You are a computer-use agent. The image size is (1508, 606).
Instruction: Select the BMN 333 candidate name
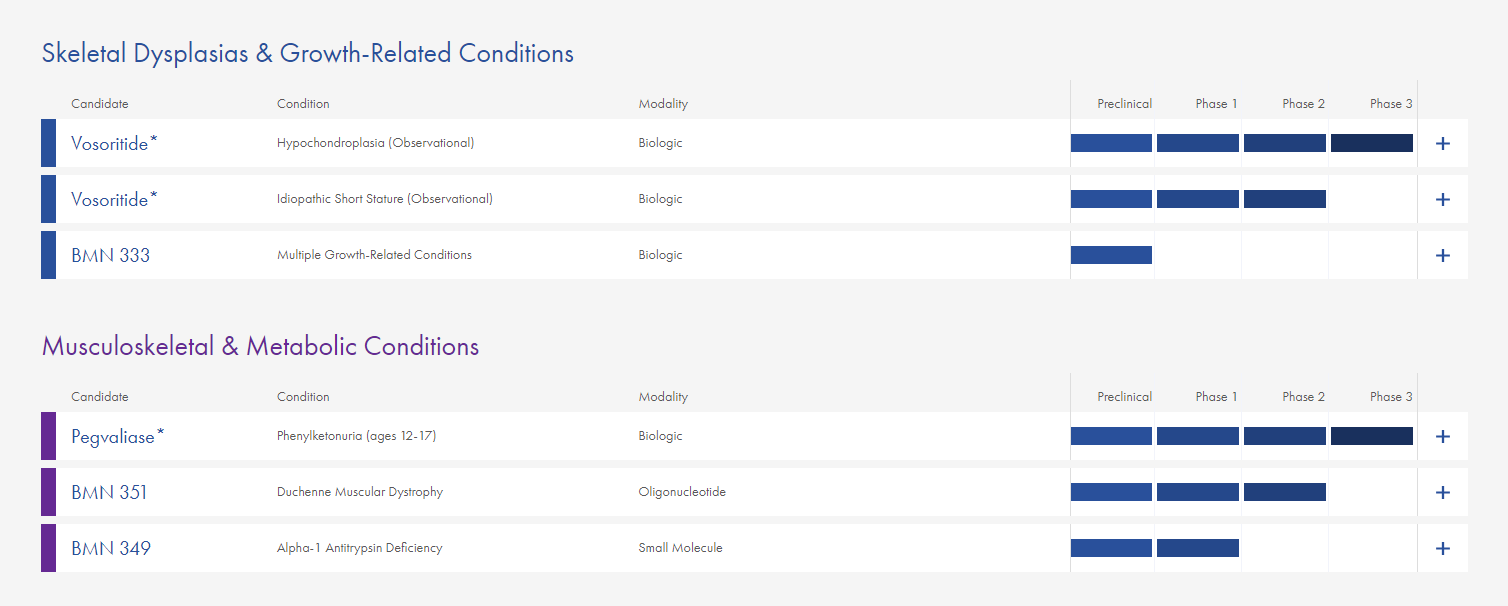[110, 255]
